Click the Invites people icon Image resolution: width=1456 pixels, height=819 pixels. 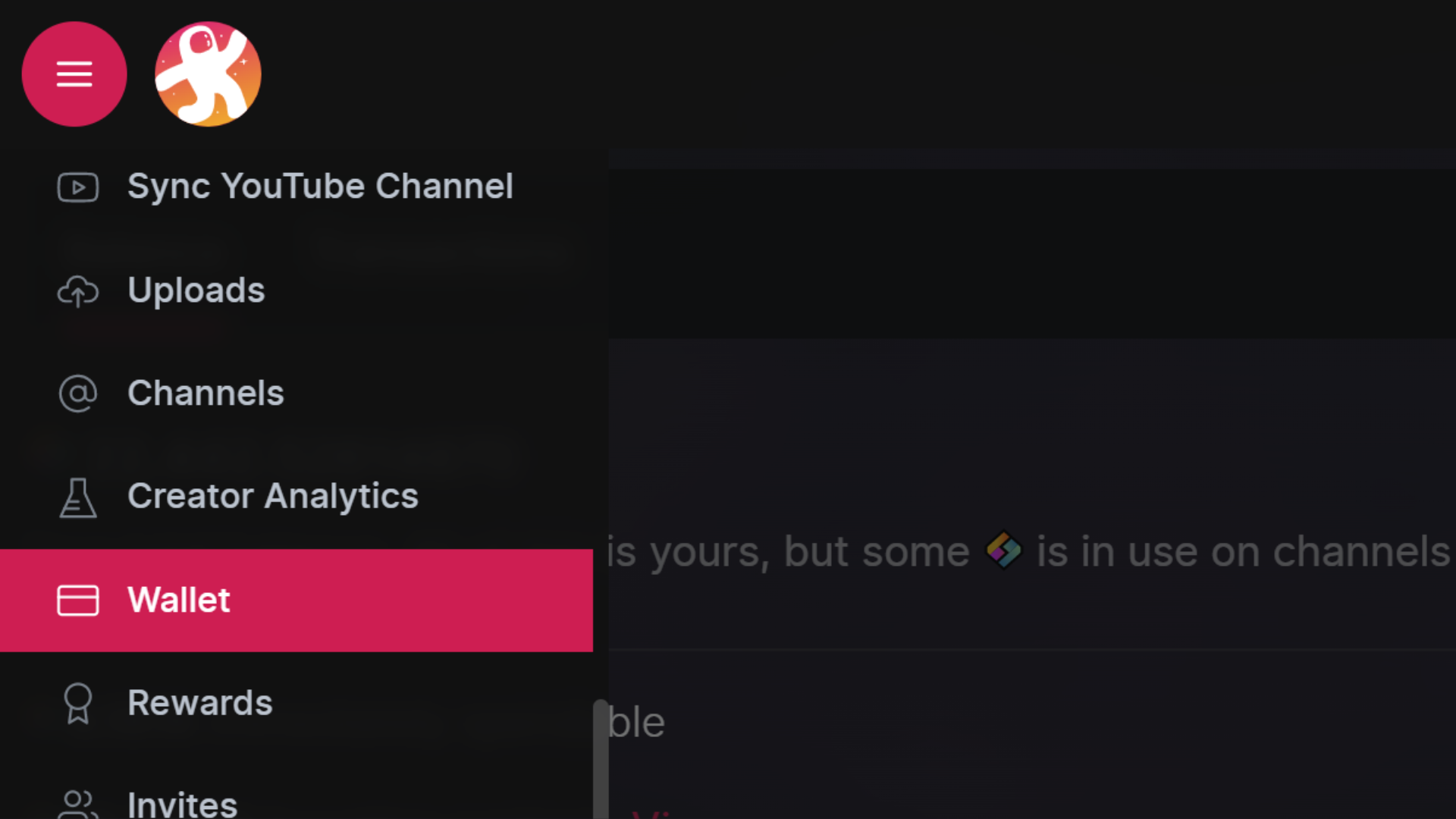78,804
